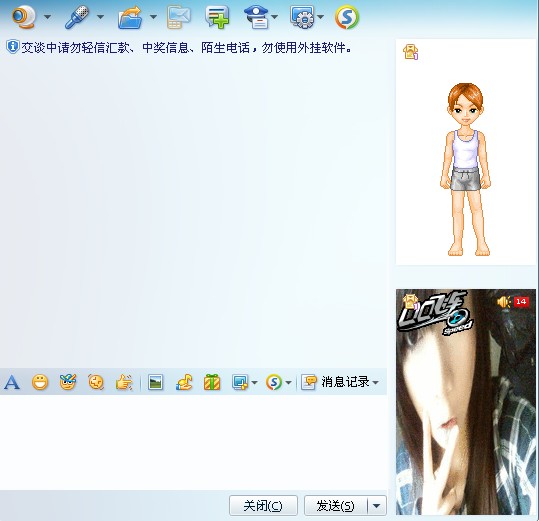Start a video call with webcam icon

pos(23,16)
